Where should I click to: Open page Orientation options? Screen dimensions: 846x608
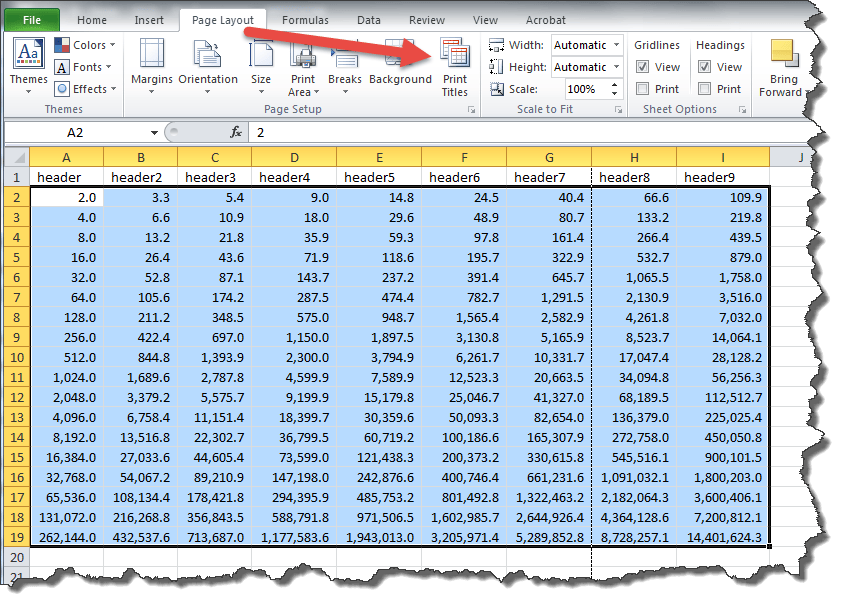208,67
